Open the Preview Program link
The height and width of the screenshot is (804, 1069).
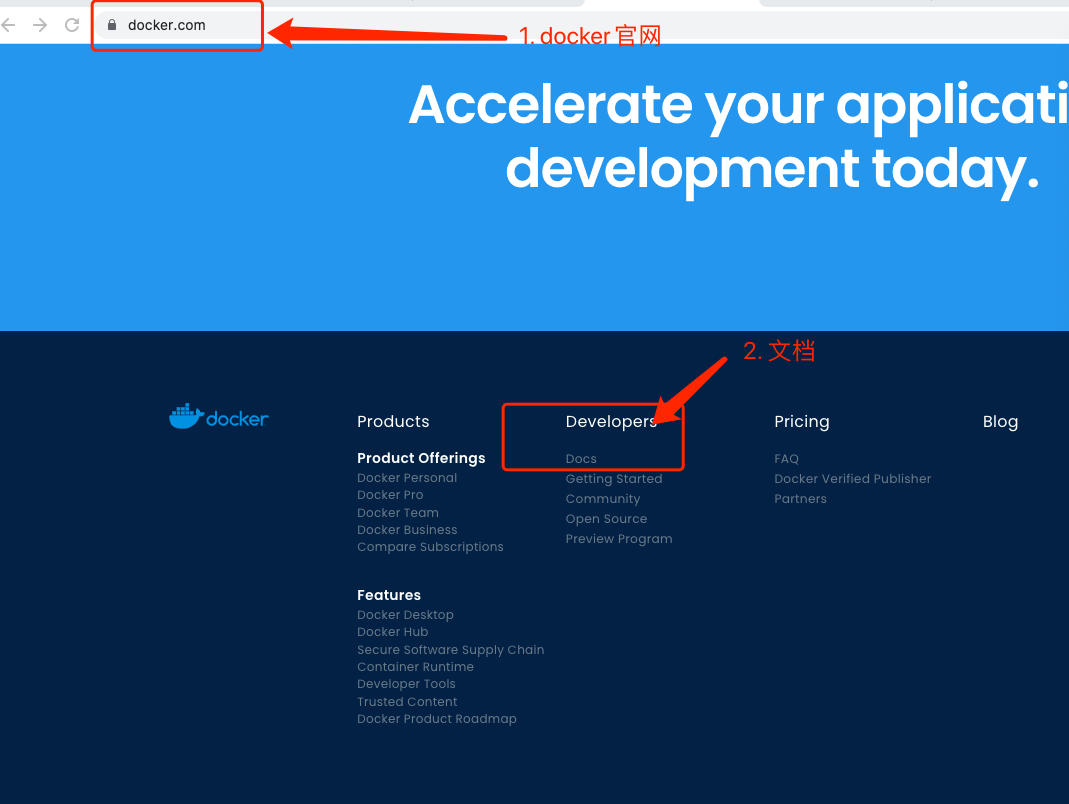pos(619,539)
